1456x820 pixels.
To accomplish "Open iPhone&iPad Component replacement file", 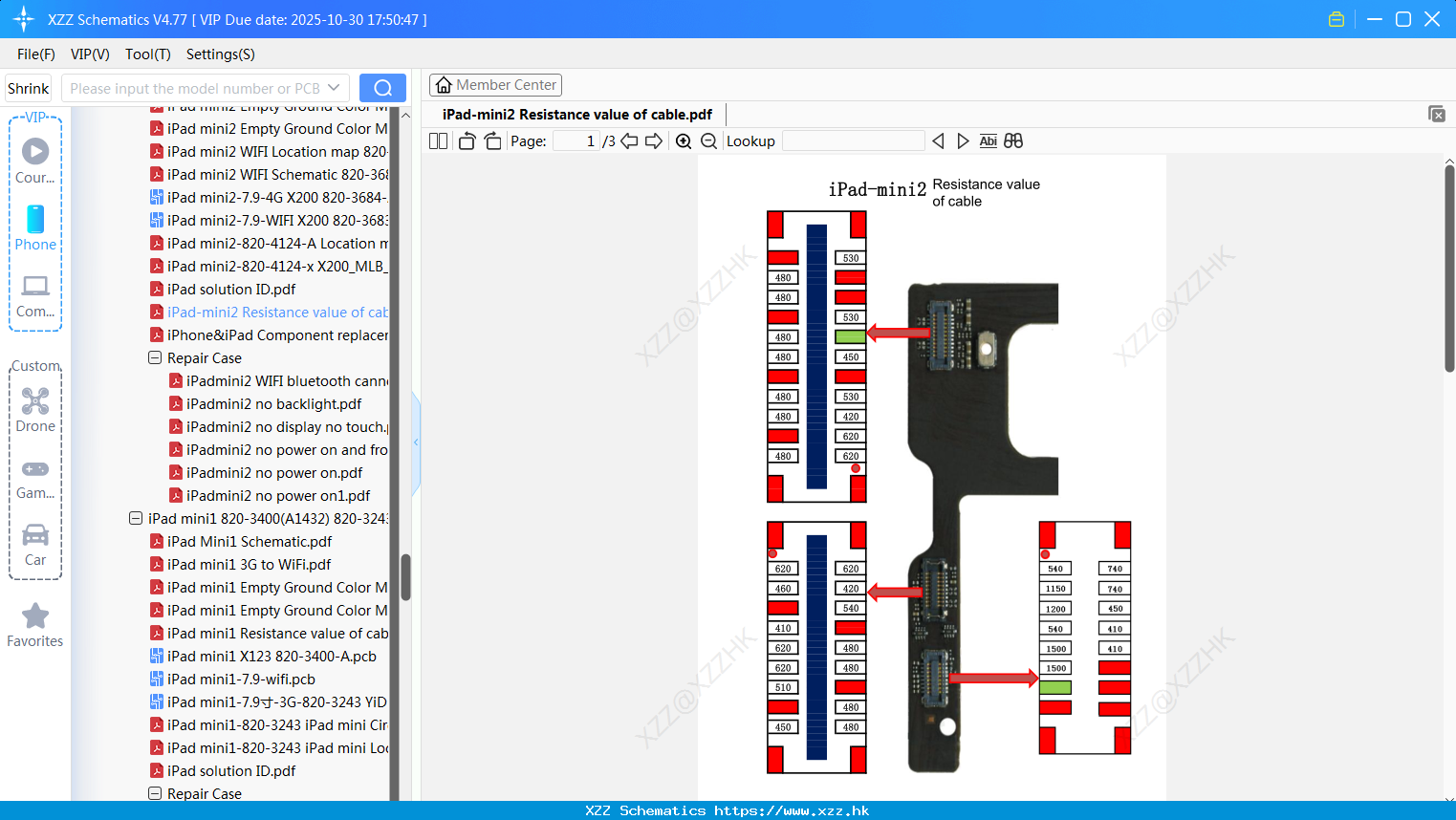I will pos(269,334).
